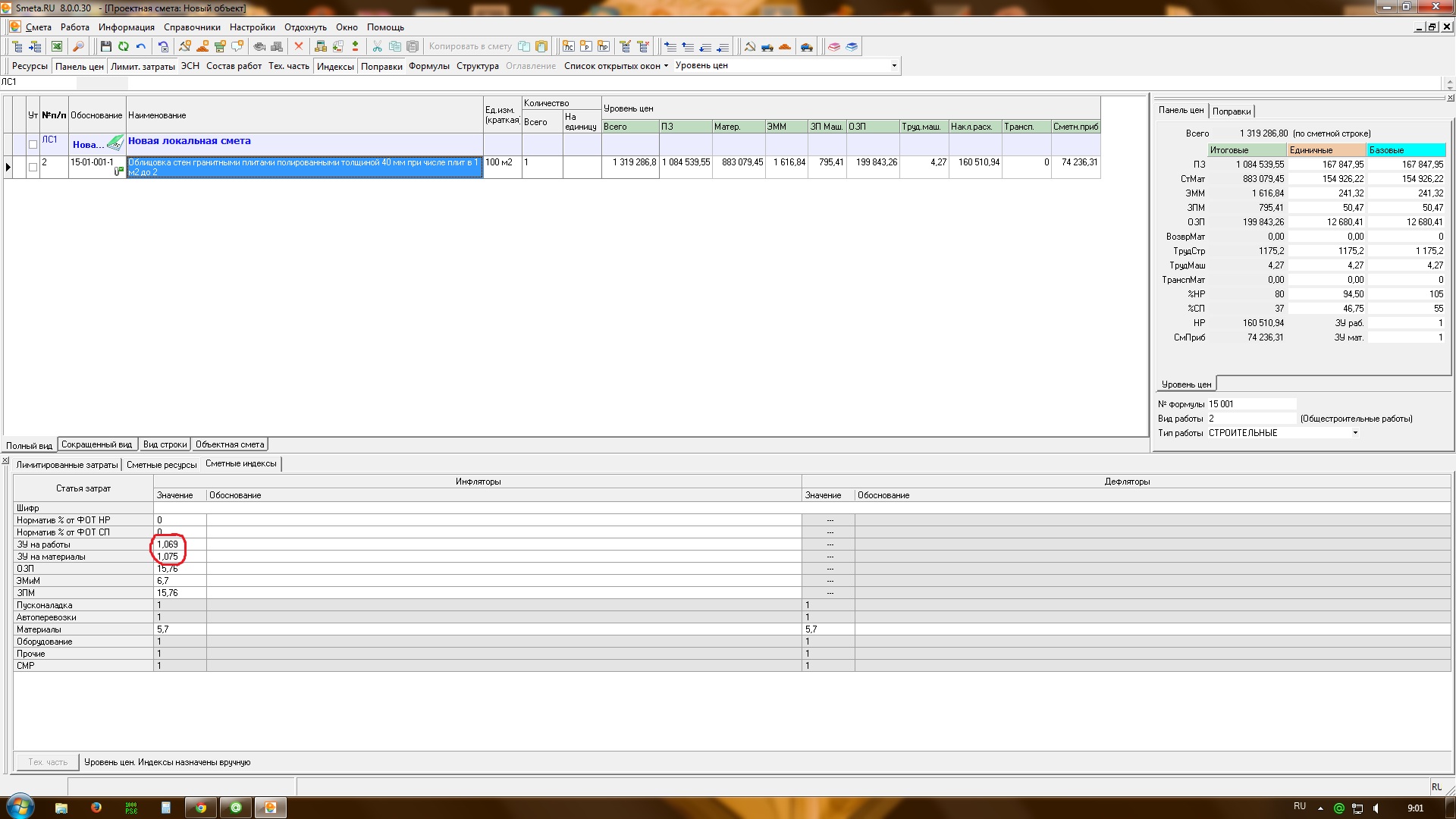This screenshot has height=819, width=1456.
Task: Switch to Лимитированные затраты tab
Action: (65, 463)
